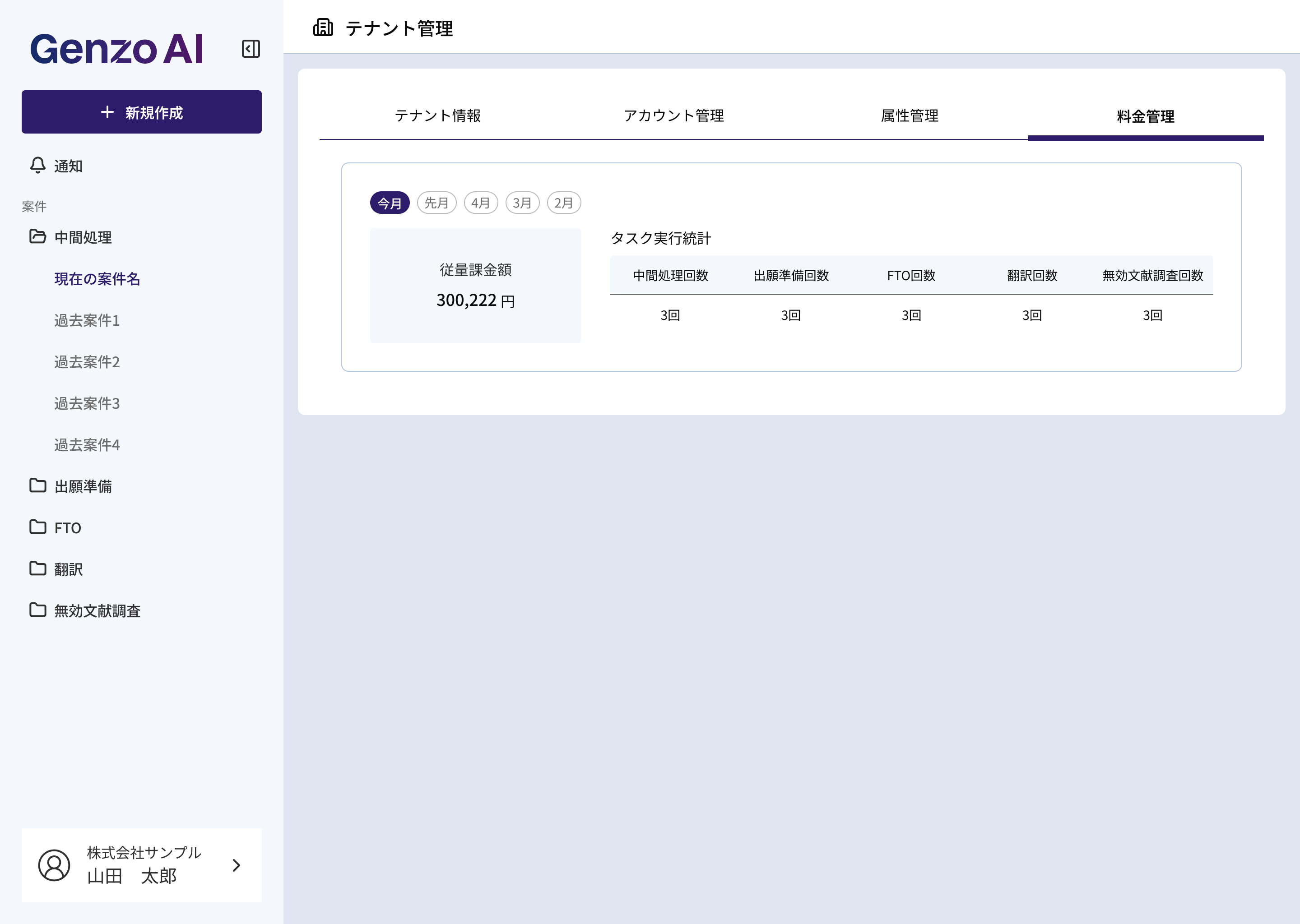Click the folder icon next to 出願準備
This screenshot has height=924, width=1300.
(x=37, y=485)
